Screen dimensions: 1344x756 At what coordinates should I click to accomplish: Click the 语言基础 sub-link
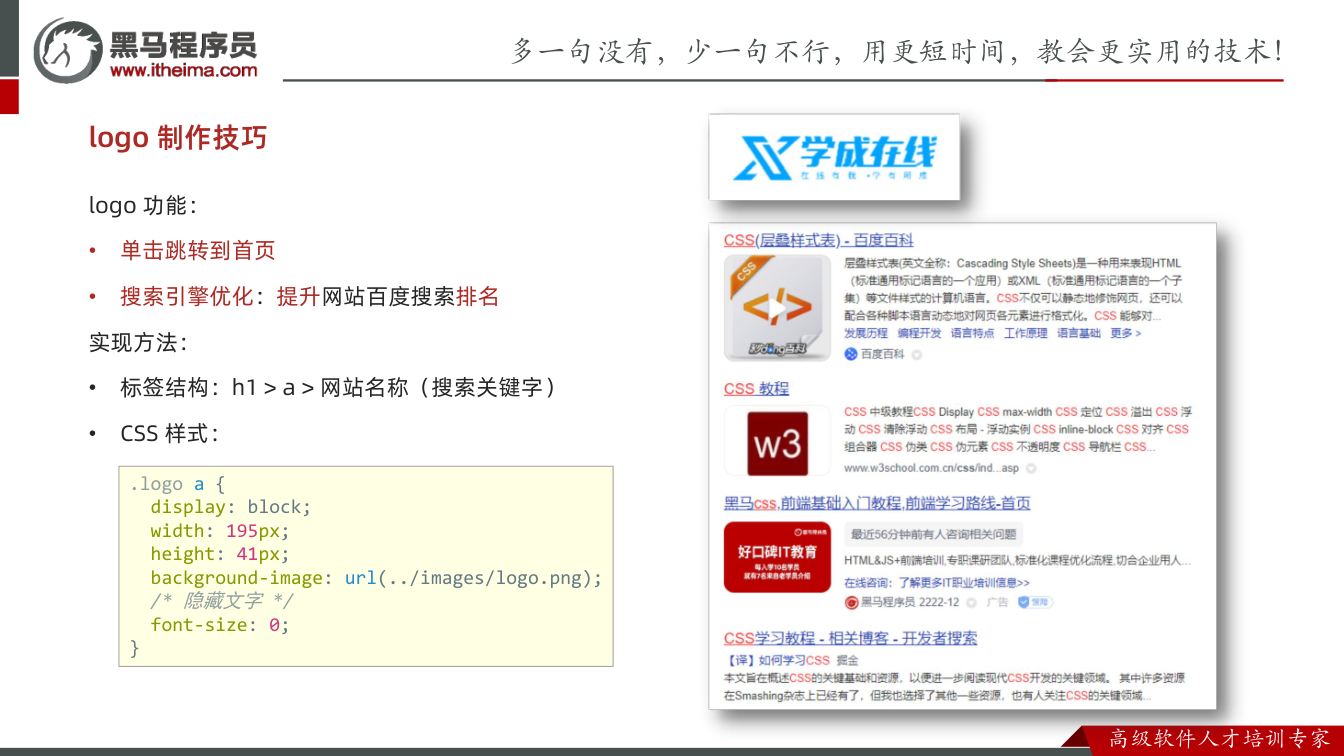click(1079, 333)
